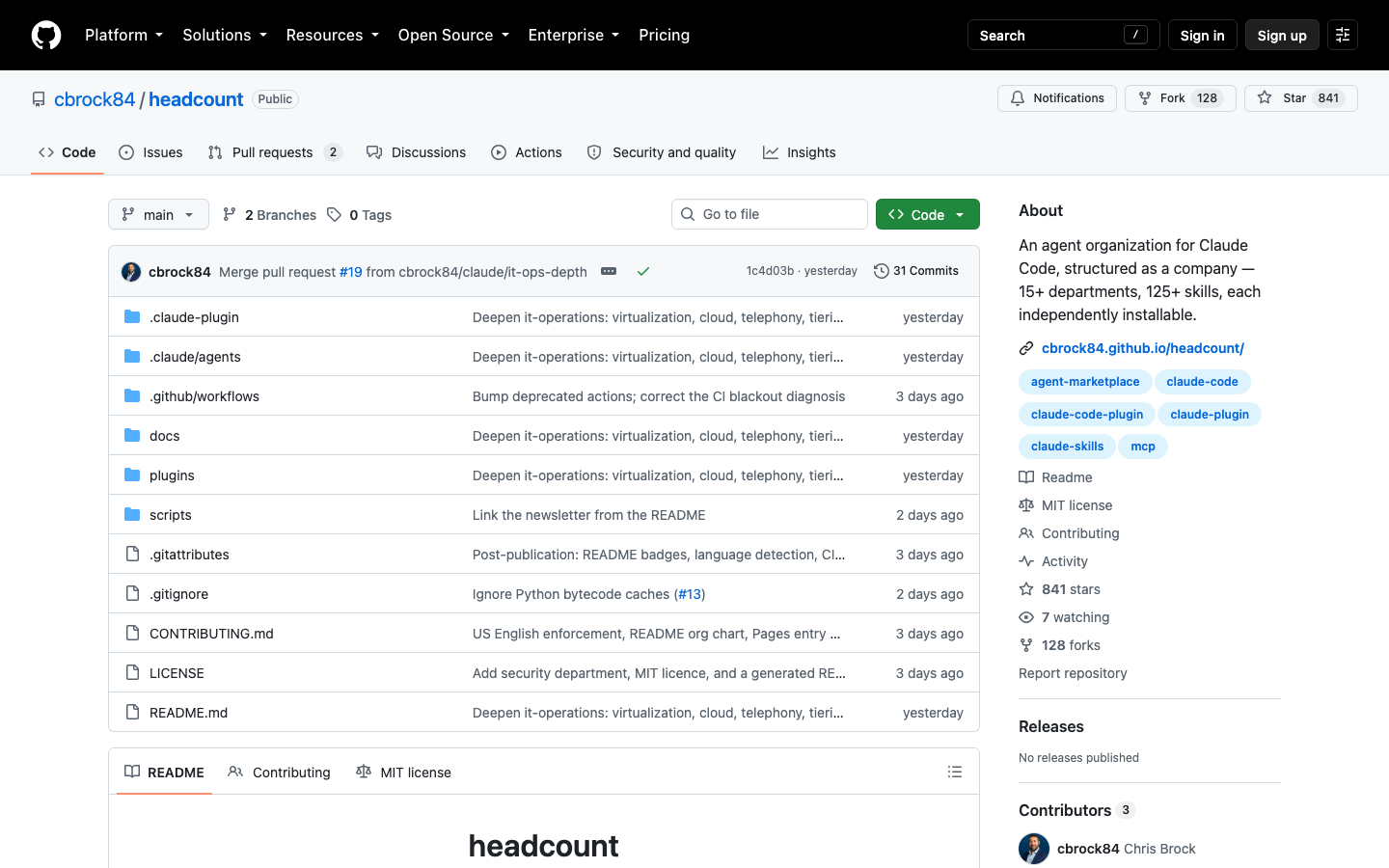Viewport: 1389px width, 868px height.
Task: Expand the green Code clone dropdown
Action: point(928,214)
